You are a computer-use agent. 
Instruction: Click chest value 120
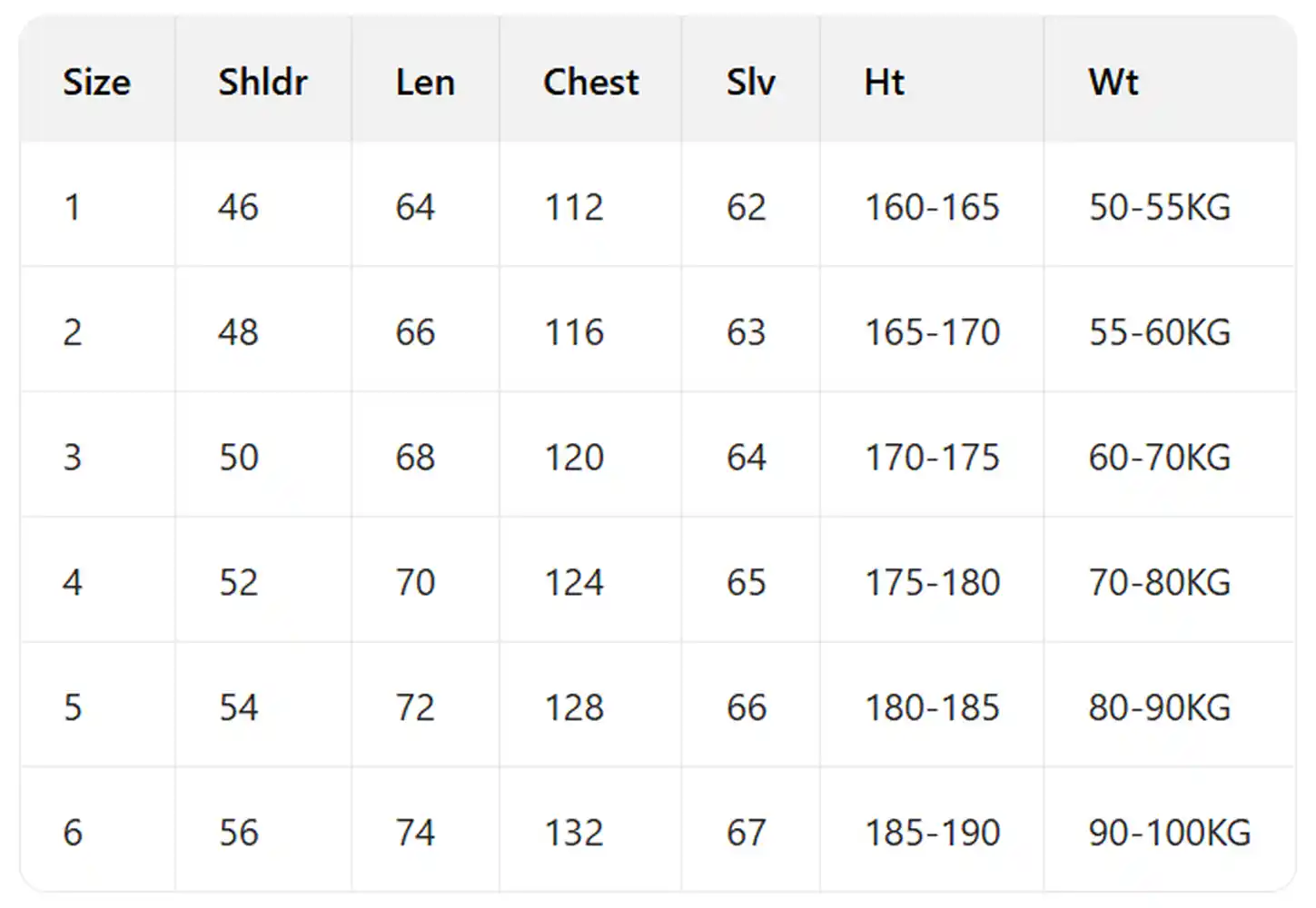(x=573, y=458)
